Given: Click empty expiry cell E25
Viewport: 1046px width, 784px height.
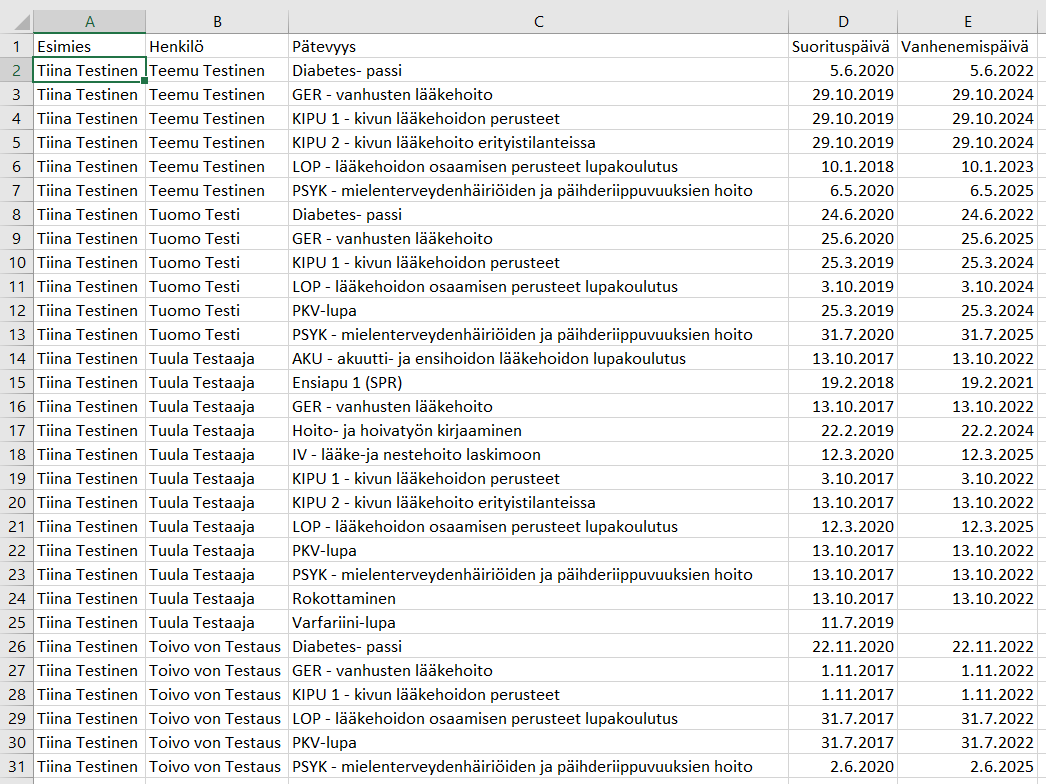Looking at the screenshot, I should (x=967, y=623).
